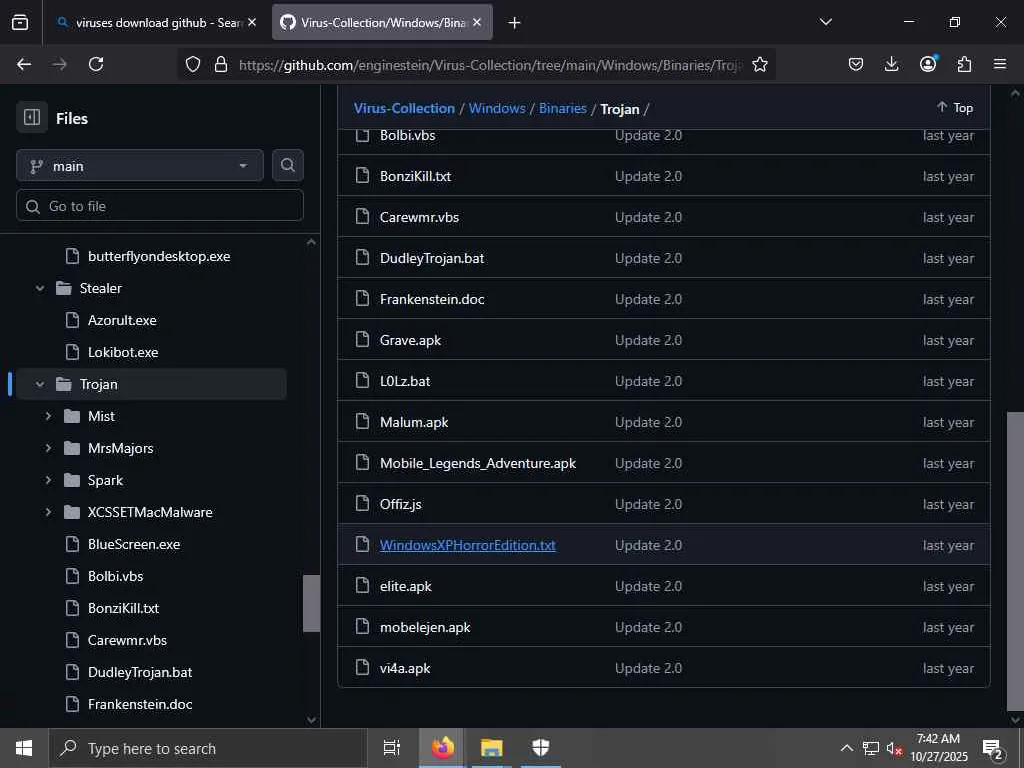Open WindowsXPHorrorEdition.txt file link
This screenshot has height=768, width=1024.
pyautogui.click(x=468, y=545)
